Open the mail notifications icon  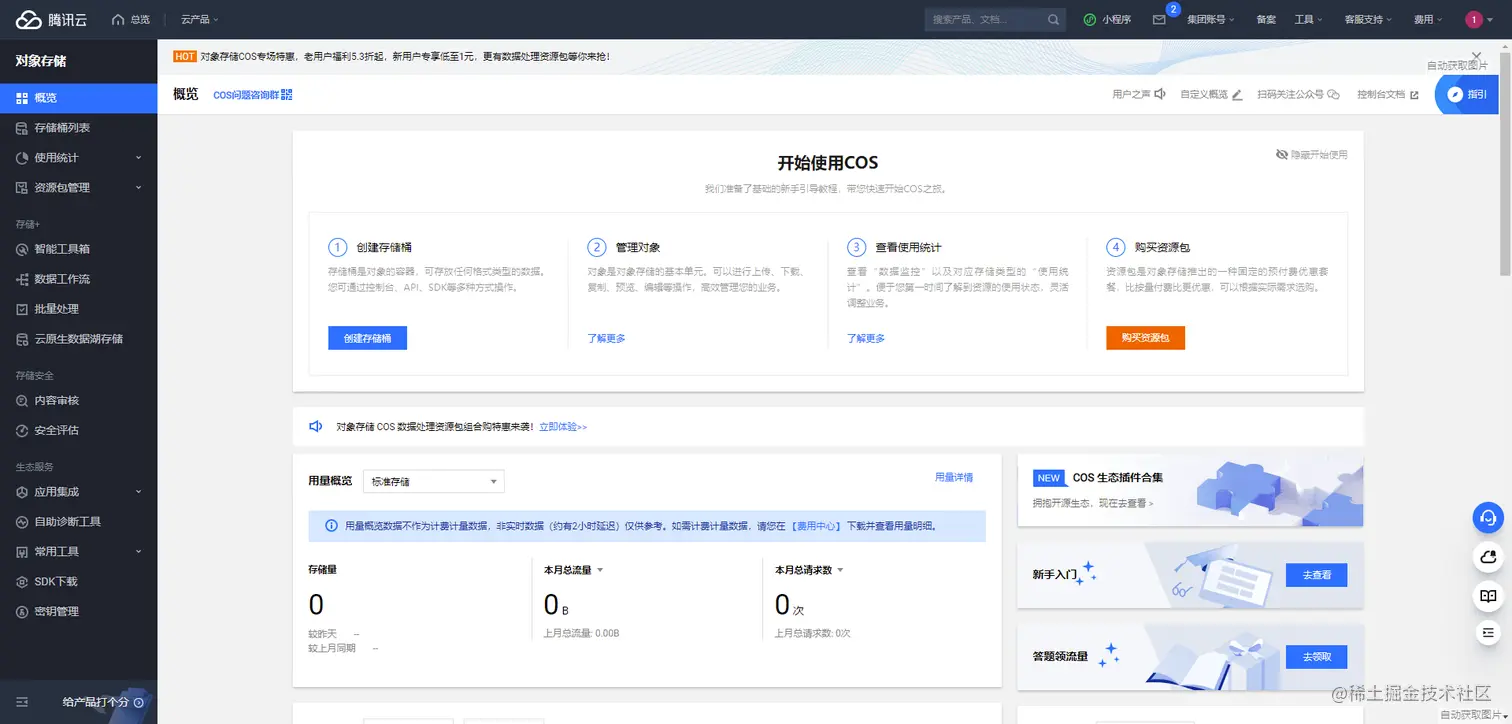pyautogui.click(x=1159, y=19)
